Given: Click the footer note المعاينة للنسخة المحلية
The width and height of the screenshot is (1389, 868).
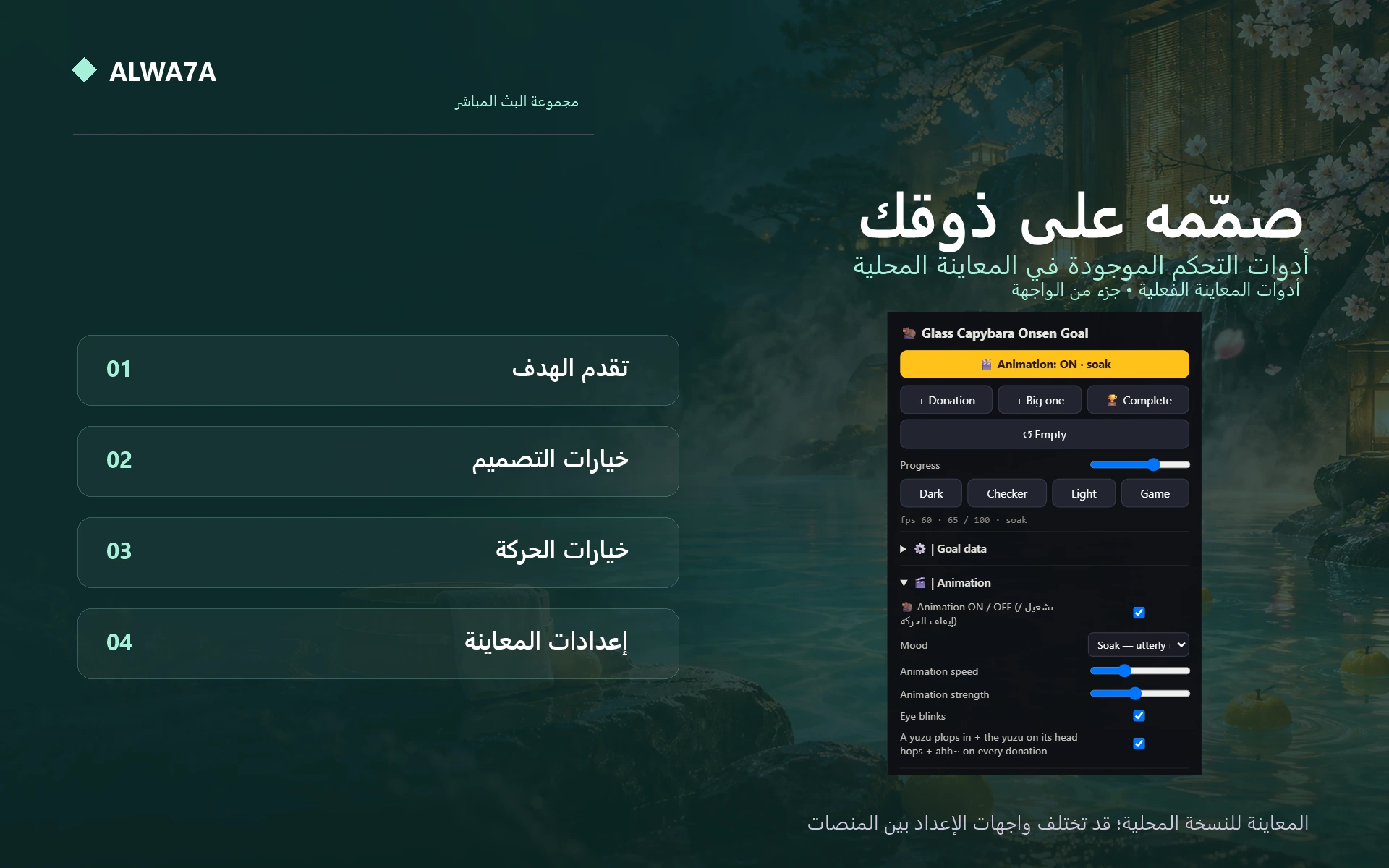Looking at the screenshot, I should (1058, 823).
